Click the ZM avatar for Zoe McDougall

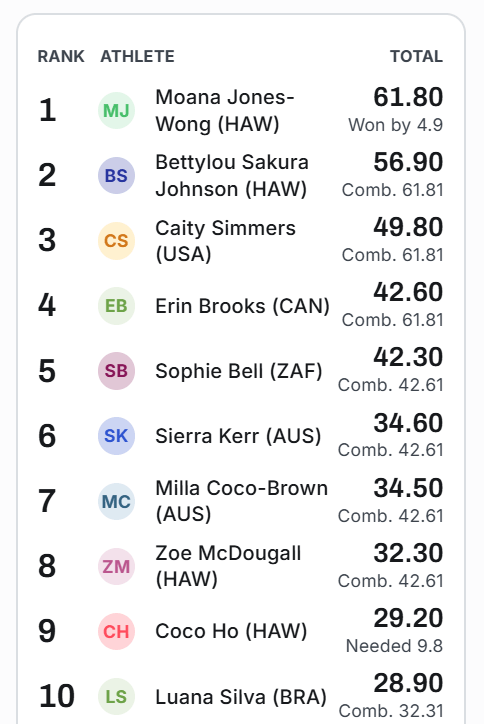point(116,567)
